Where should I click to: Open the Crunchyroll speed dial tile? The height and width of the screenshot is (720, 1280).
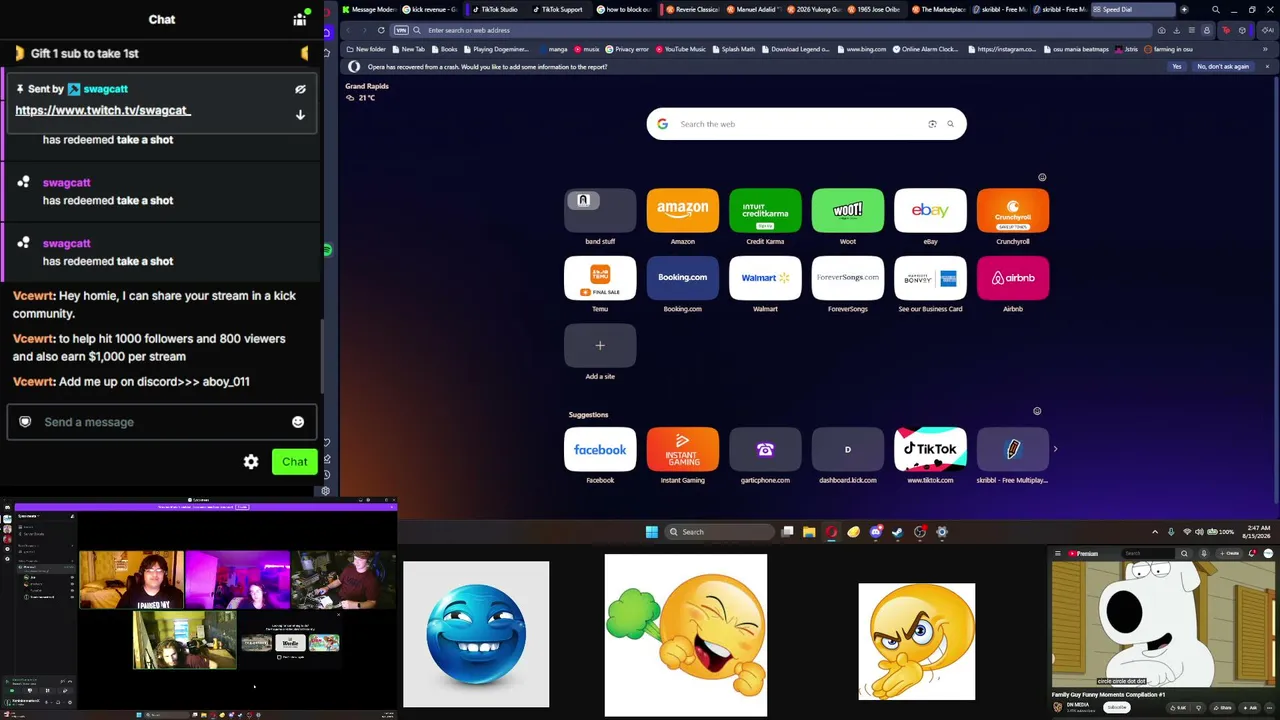click(1013, 210)
